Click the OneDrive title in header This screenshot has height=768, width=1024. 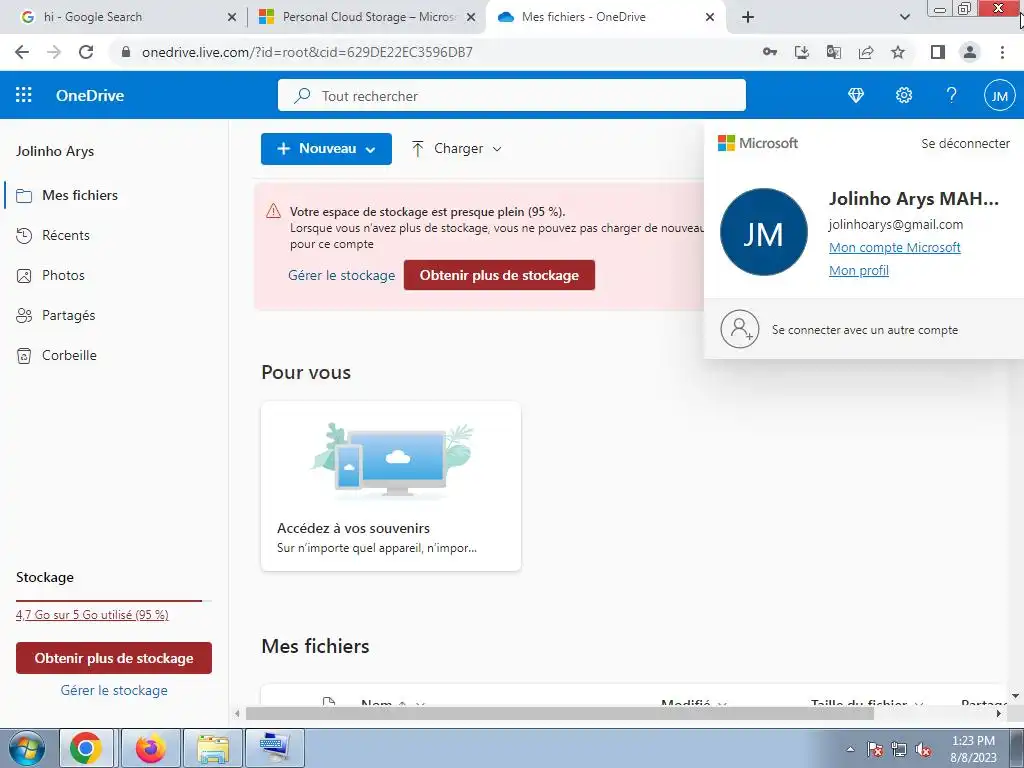pyautogui.click(x=90, y=95)
